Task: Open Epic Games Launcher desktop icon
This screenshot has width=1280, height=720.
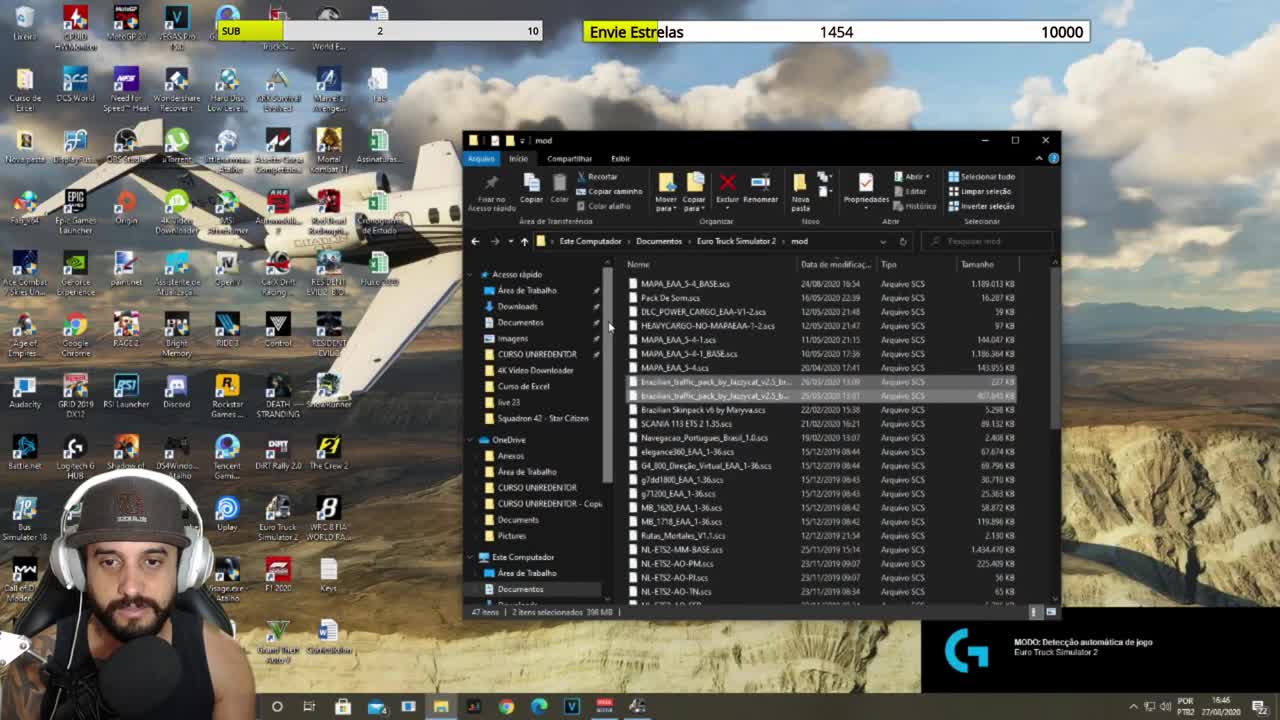Action: 75,213
